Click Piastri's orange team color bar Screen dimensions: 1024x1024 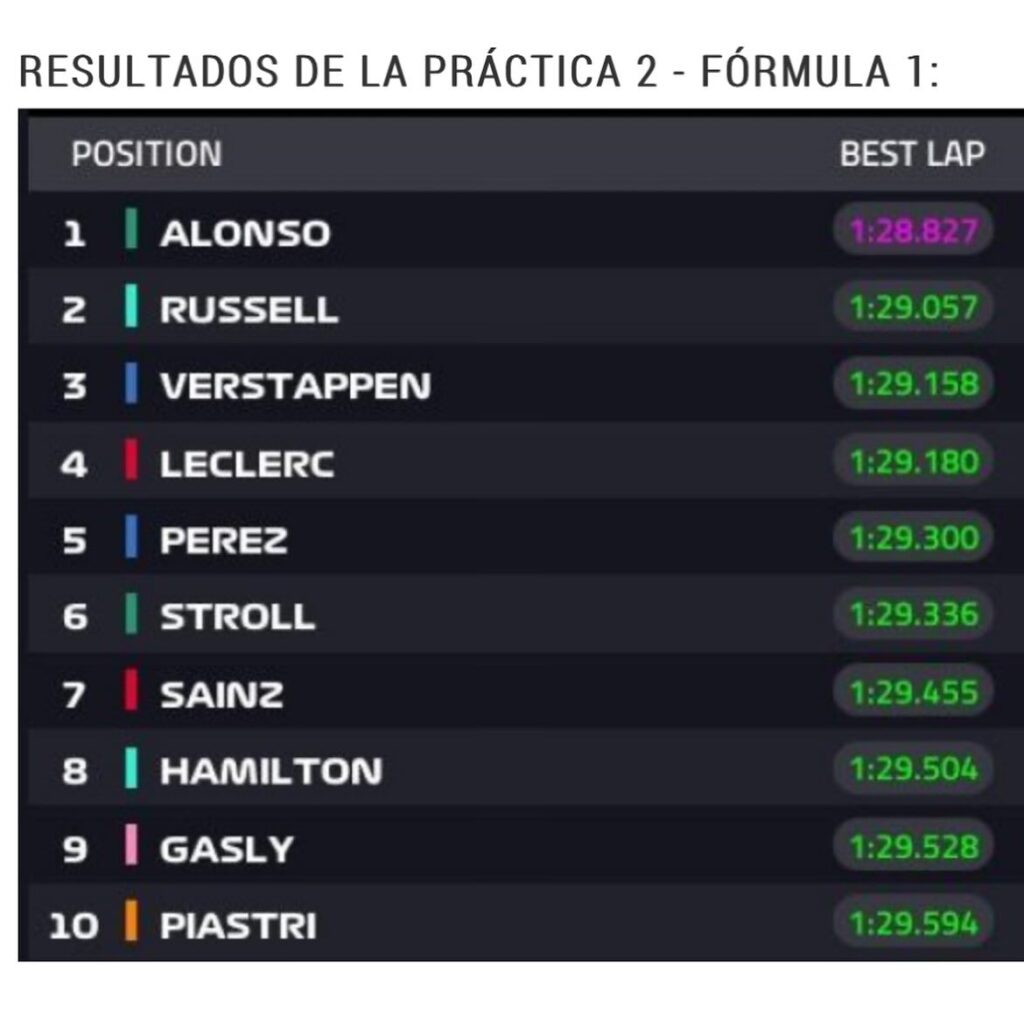131,921
